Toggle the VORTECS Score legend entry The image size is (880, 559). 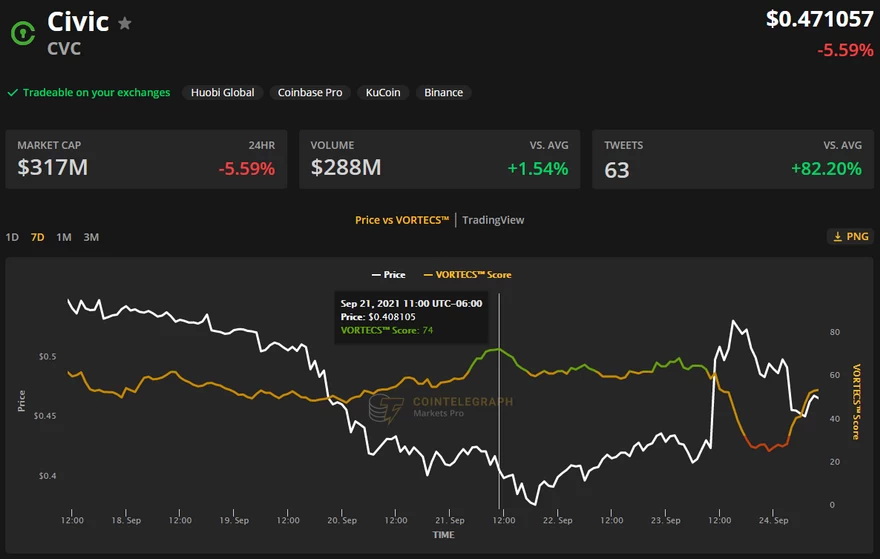click(467, 274)
